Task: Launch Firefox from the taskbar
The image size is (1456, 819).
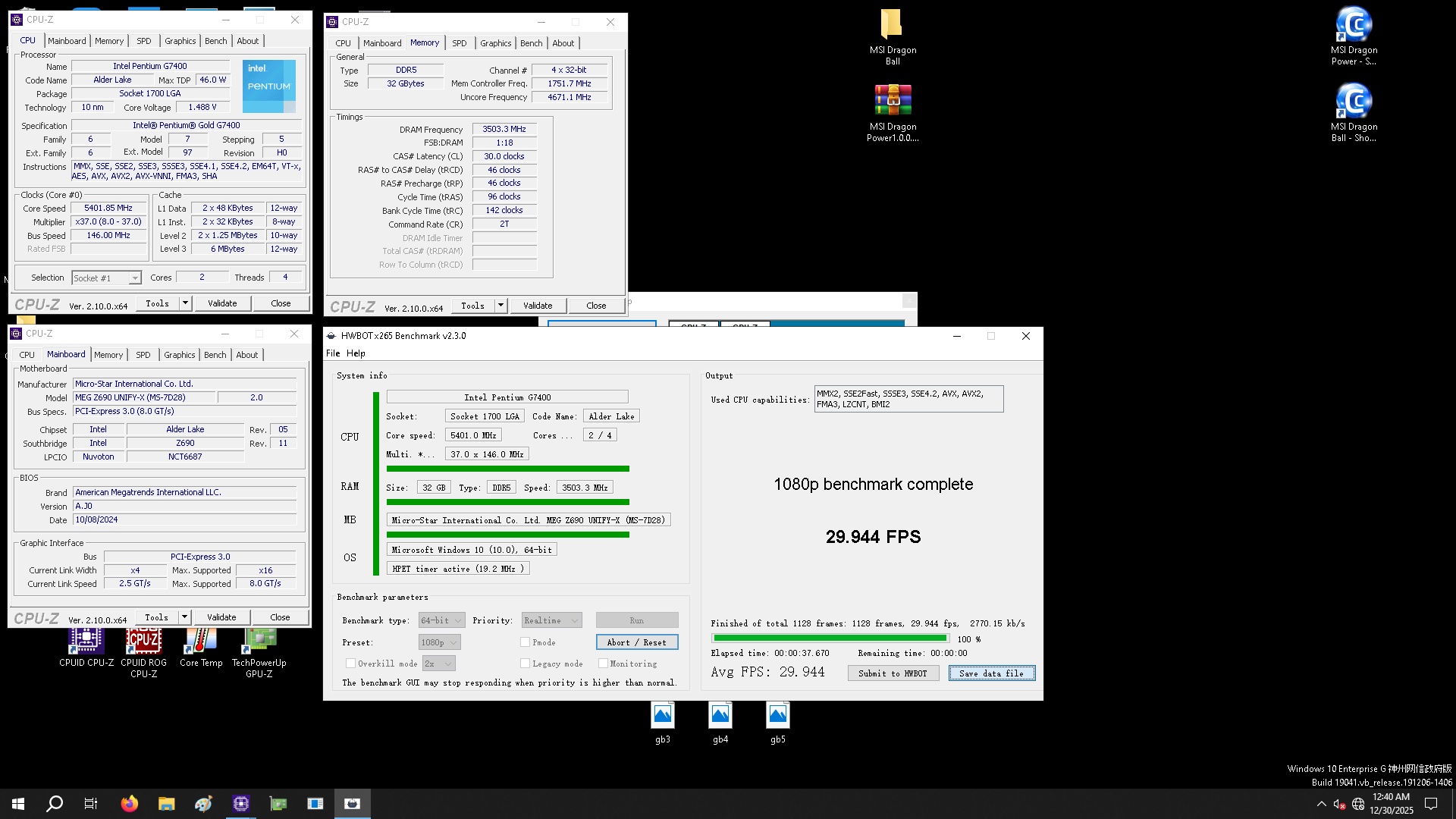Action: 130,804
